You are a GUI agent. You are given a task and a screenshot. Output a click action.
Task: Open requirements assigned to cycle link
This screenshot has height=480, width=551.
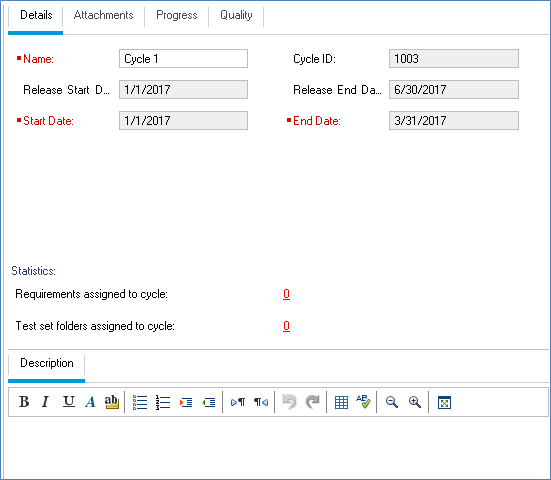(x=286, y=294)
